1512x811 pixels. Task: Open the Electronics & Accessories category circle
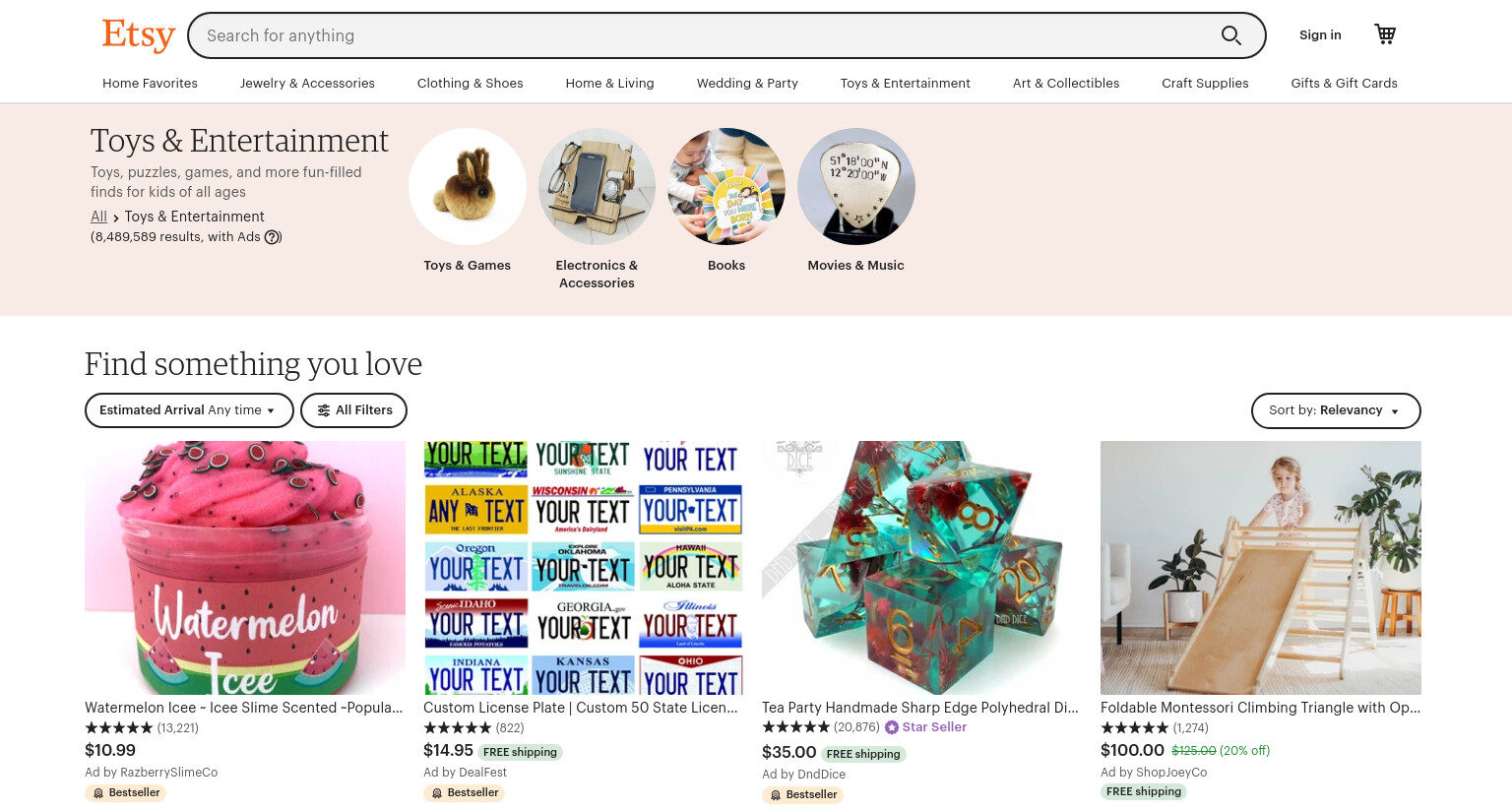point(597,187)
